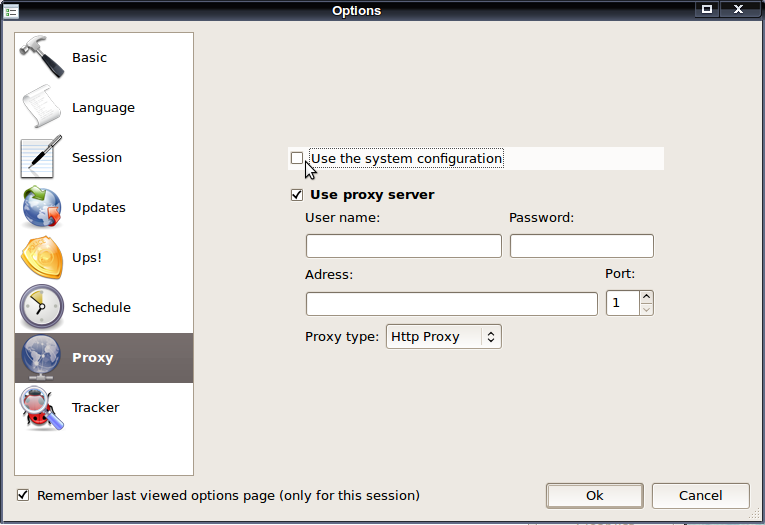Open Basic options via hammer icon
Screen dimensions: 765x525
(42, 57)
